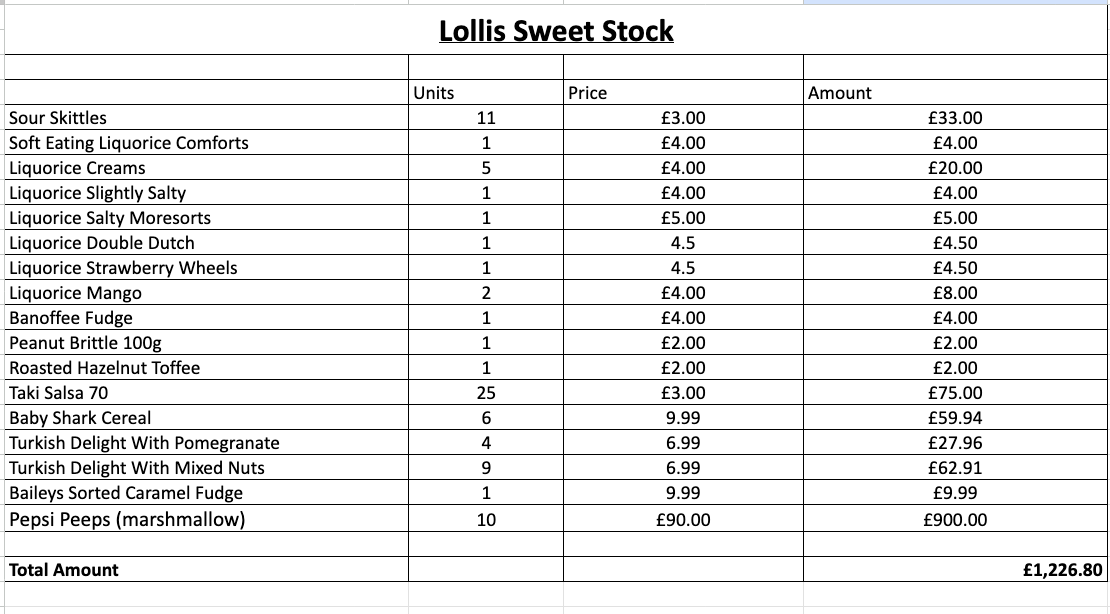
Task: Select the Sour Skittles item cell
Action: pos(58,118)
